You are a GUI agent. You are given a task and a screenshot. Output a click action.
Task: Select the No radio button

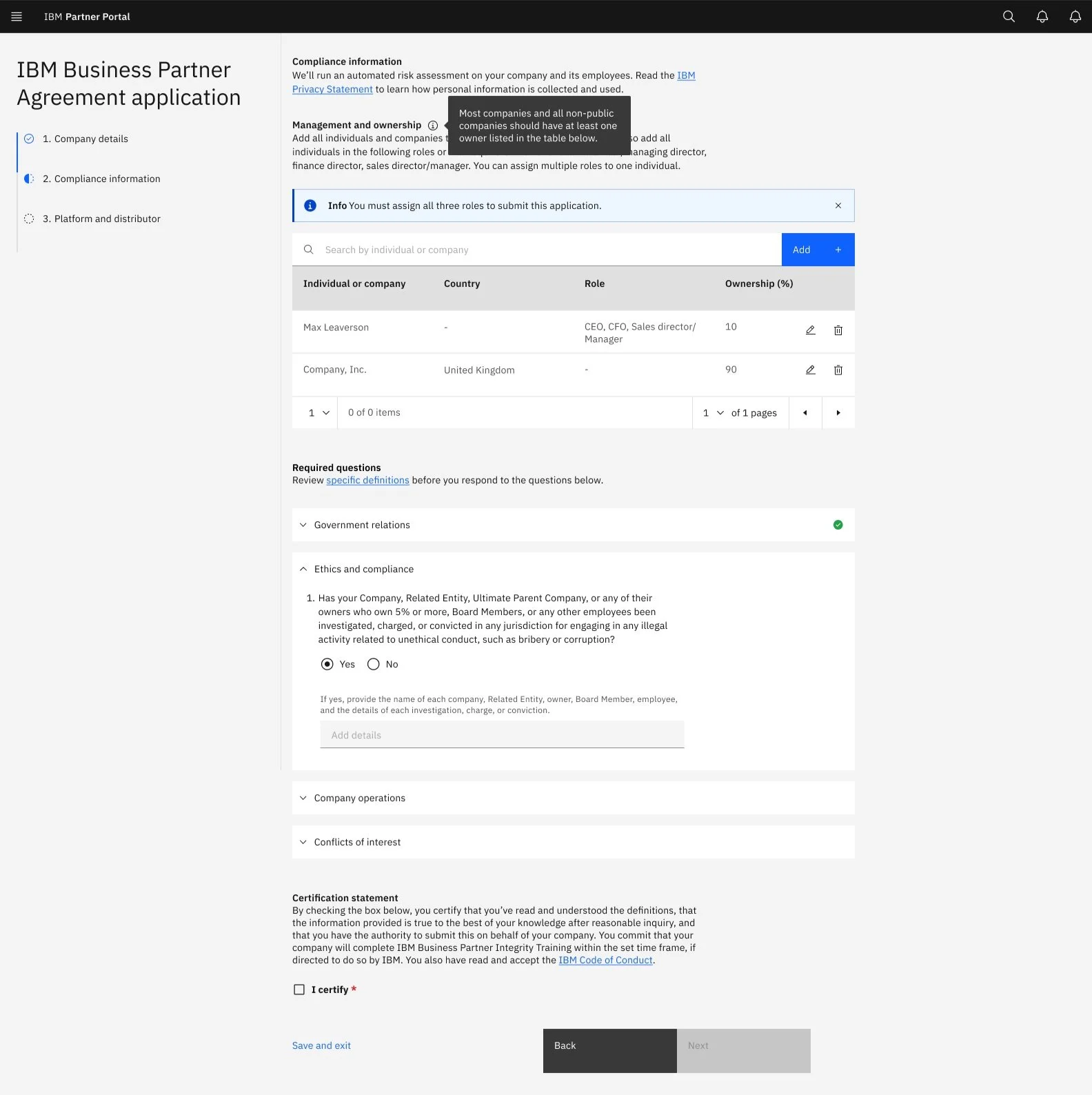[373, 664]
